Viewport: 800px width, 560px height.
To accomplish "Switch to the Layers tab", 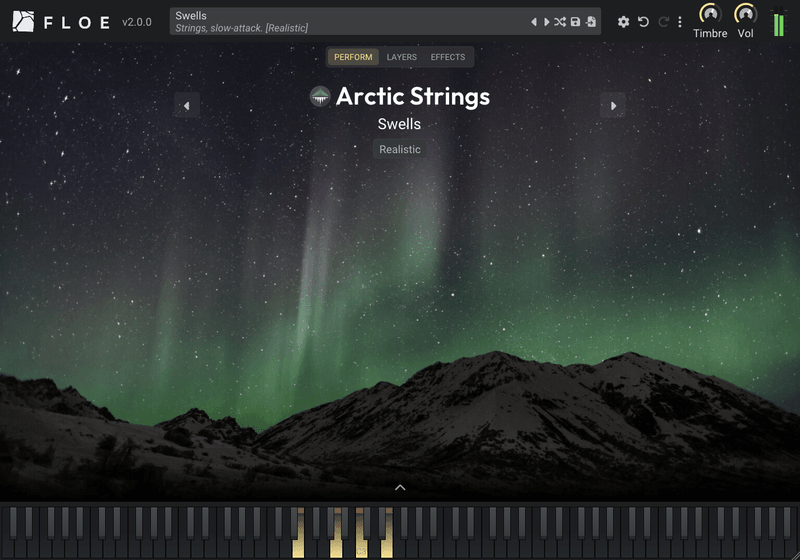I will (x=402, y=57).
